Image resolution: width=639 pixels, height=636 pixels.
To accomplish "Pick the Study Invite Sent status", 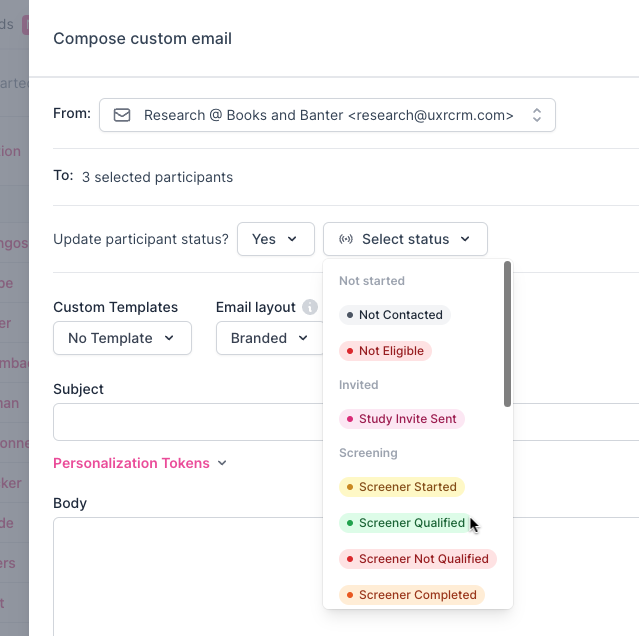I will (x=402, y=419).
